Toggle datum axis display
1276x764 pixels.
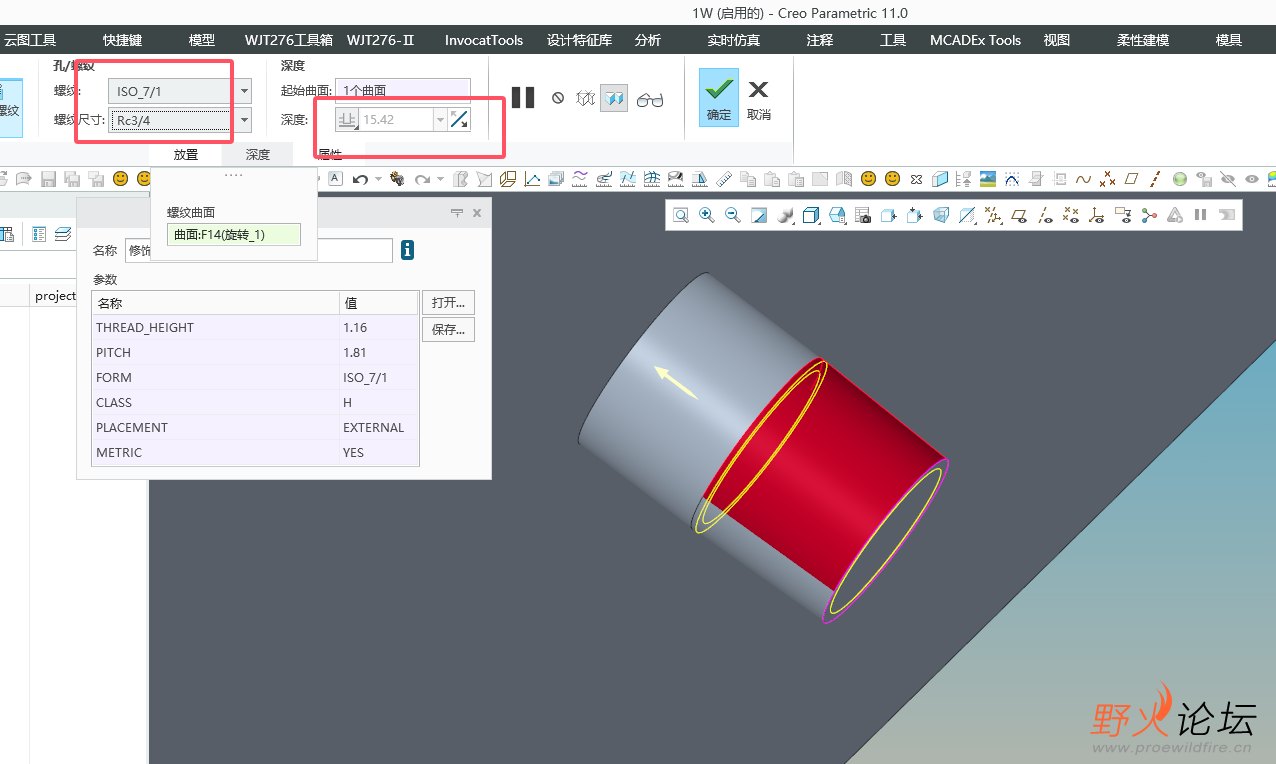pyautogui.click(x=1045, y=215)
